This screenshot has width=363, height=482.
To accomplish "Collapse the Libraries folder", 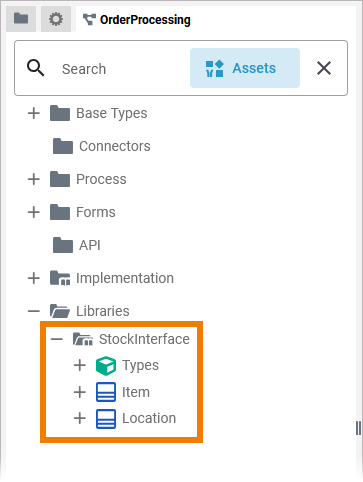I will click(34, 311).
